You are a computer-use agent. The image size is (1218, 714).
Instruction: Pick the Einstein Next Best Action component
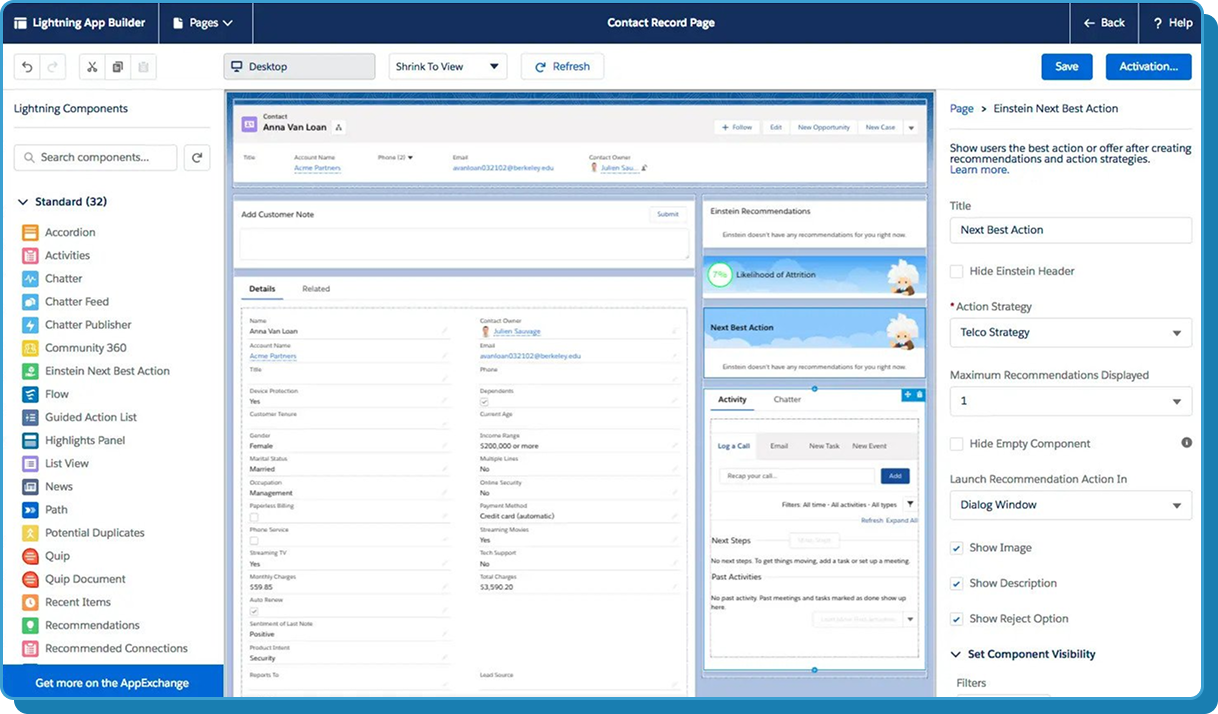click(107, 371)
